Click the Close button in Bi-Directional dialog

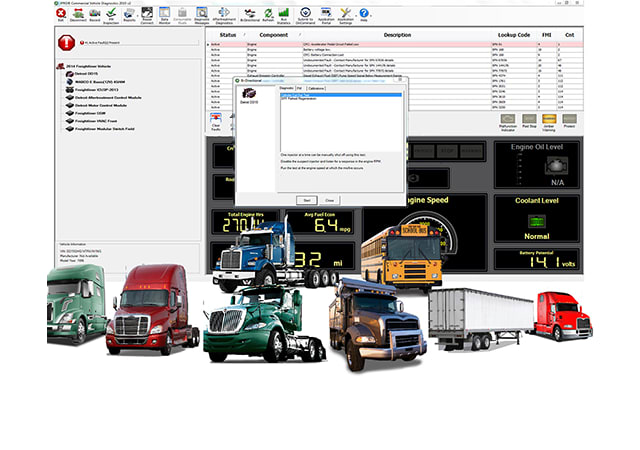[329, 200]
